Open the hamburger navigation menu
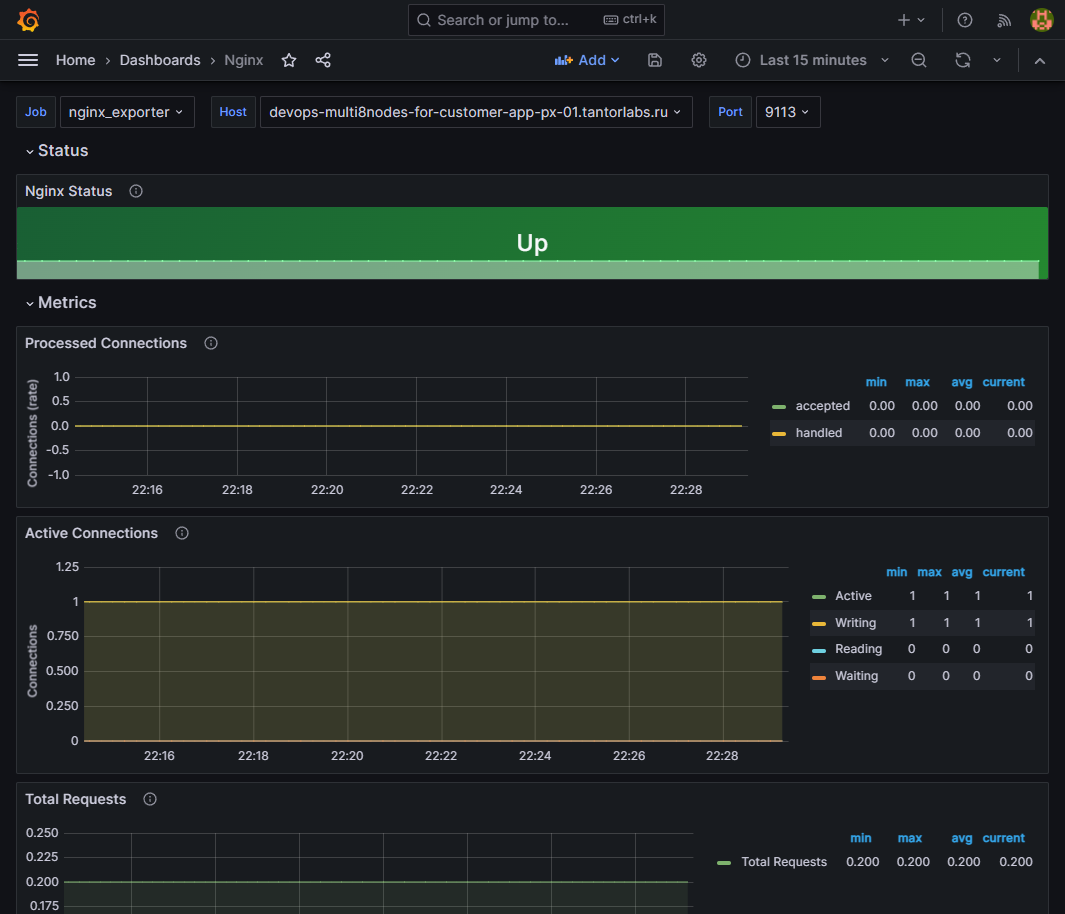The height and width of the screenshot is (914, 1065). pyautogui.click(x=28, y=60)
